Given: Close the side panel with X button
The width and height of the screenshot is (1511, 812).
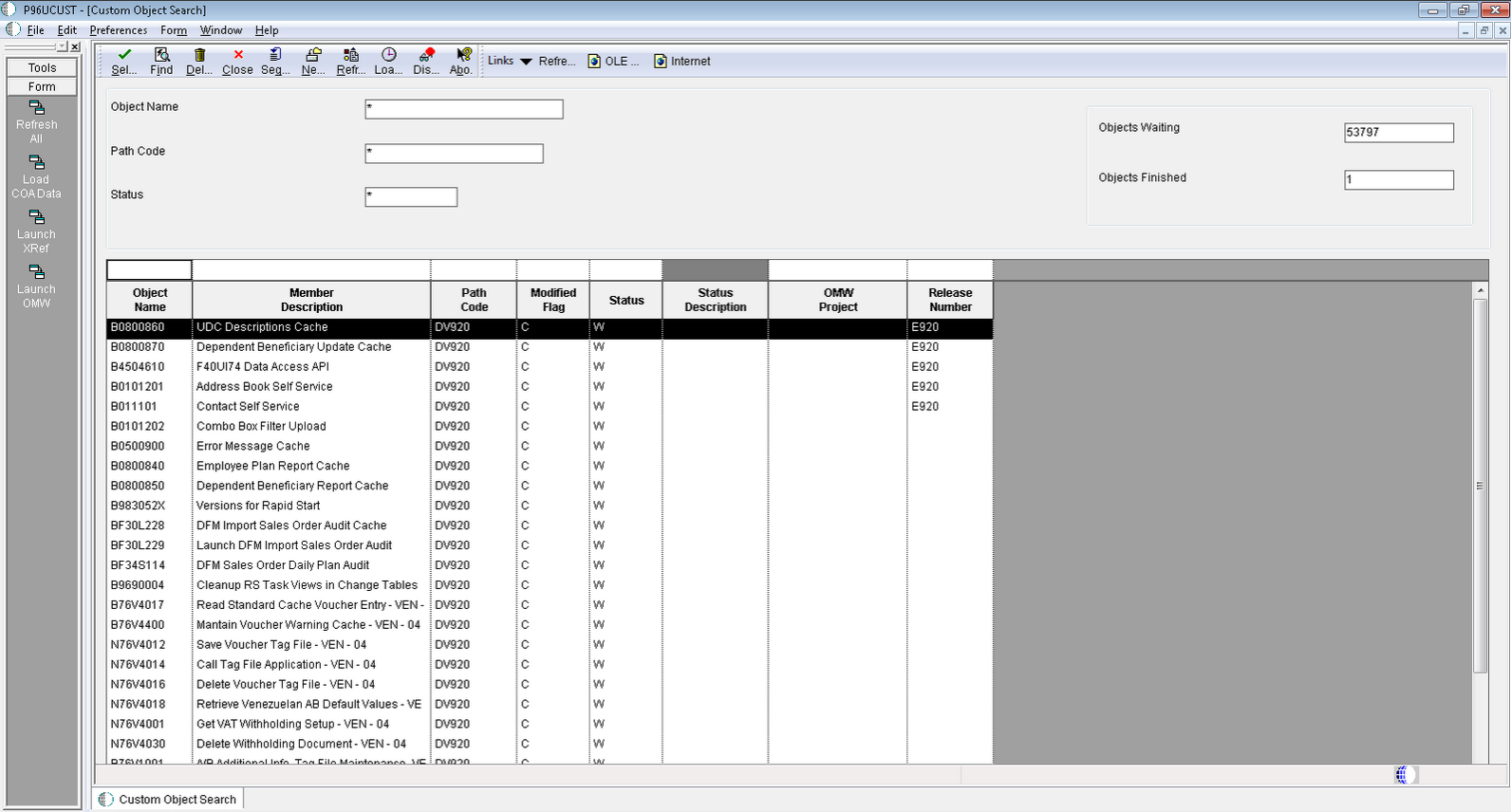Looking at the screenshot, I should 75,46.
